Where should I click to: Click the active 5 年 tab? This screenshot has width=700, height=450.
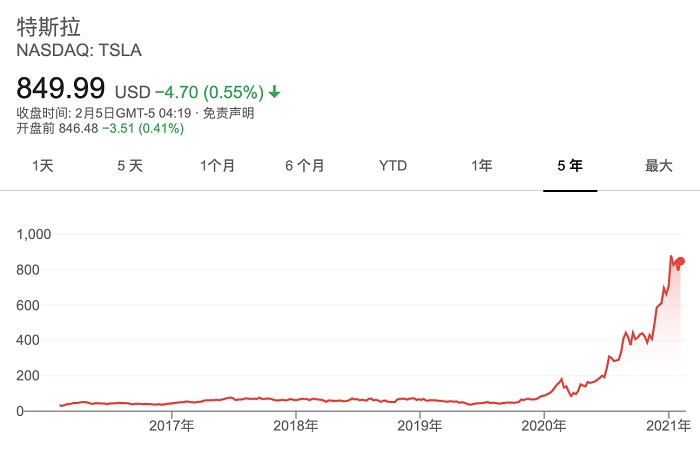coord(570,166)
